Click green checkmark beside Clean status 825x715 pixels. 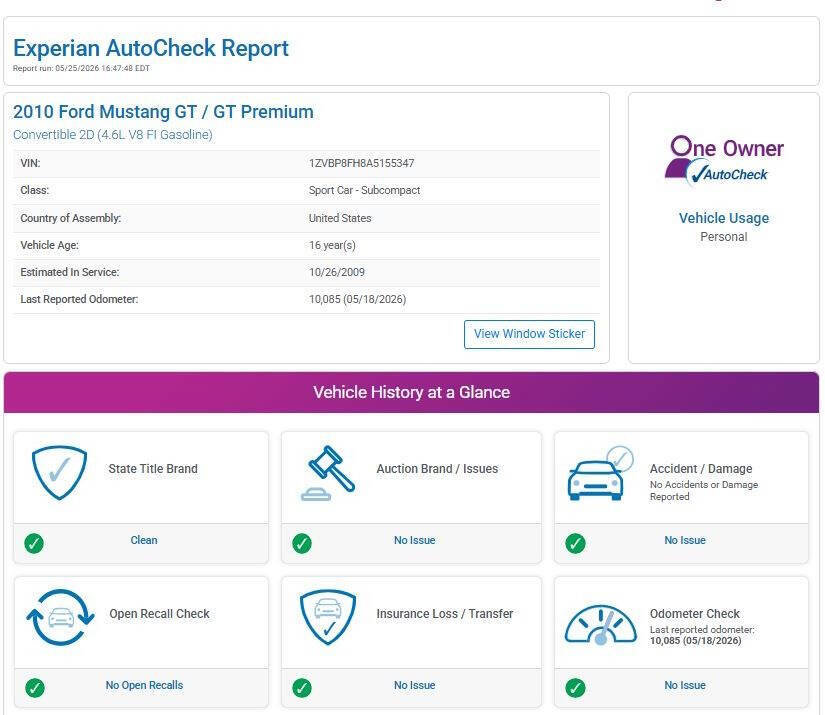tap(34, 543)
